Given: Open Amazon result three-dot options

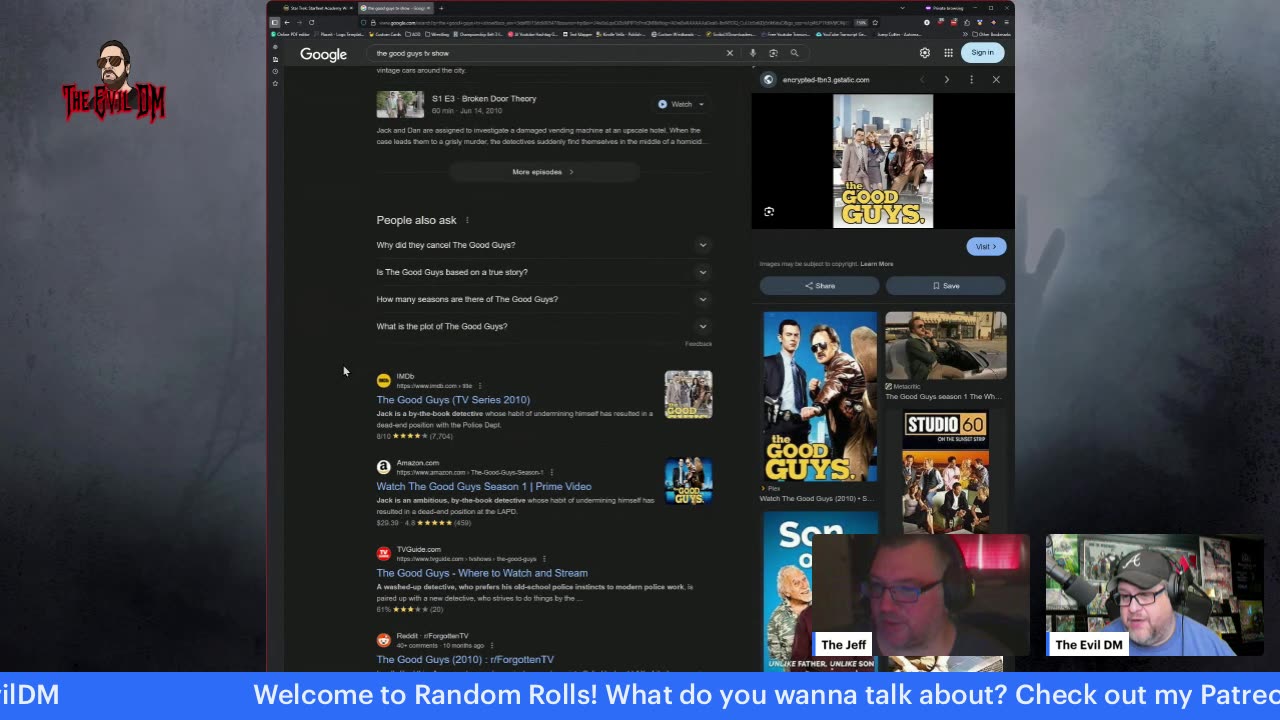Looking at the screenshot, I should [551, 472].
